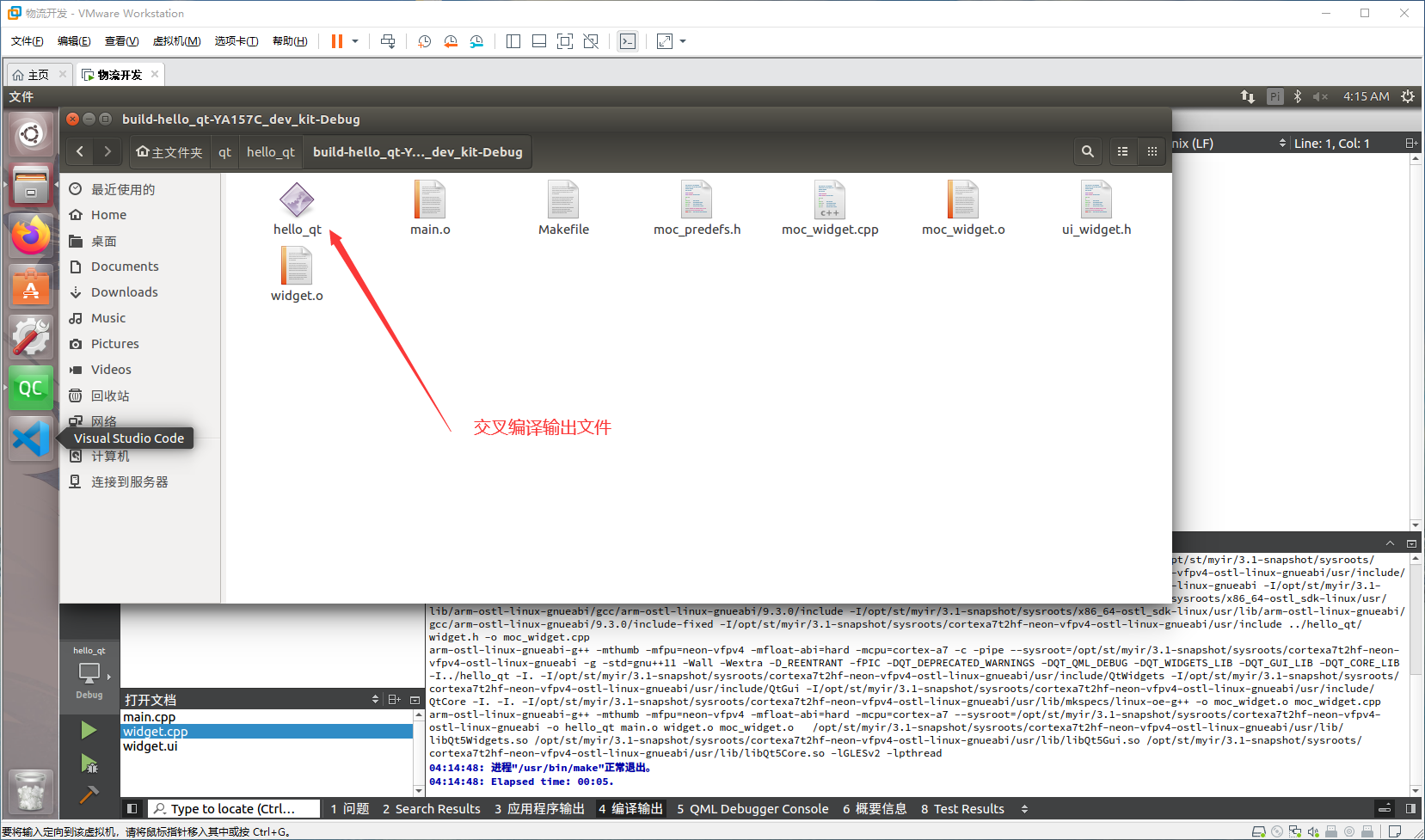Open System Settings tool in dock
This screenshot has height=840, width=1425.
[31, 337]
